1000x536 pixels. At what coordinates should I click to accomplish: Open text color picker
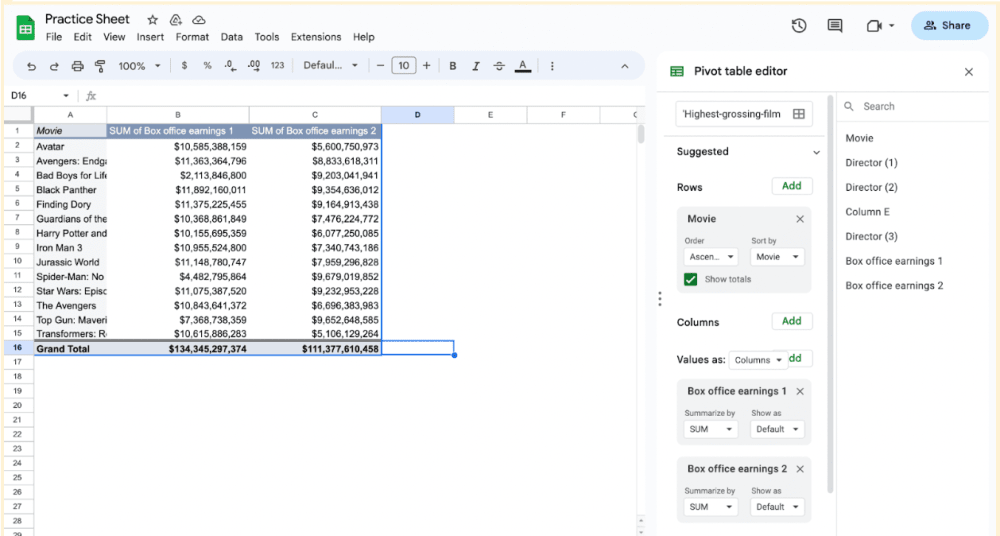(523, 66)
